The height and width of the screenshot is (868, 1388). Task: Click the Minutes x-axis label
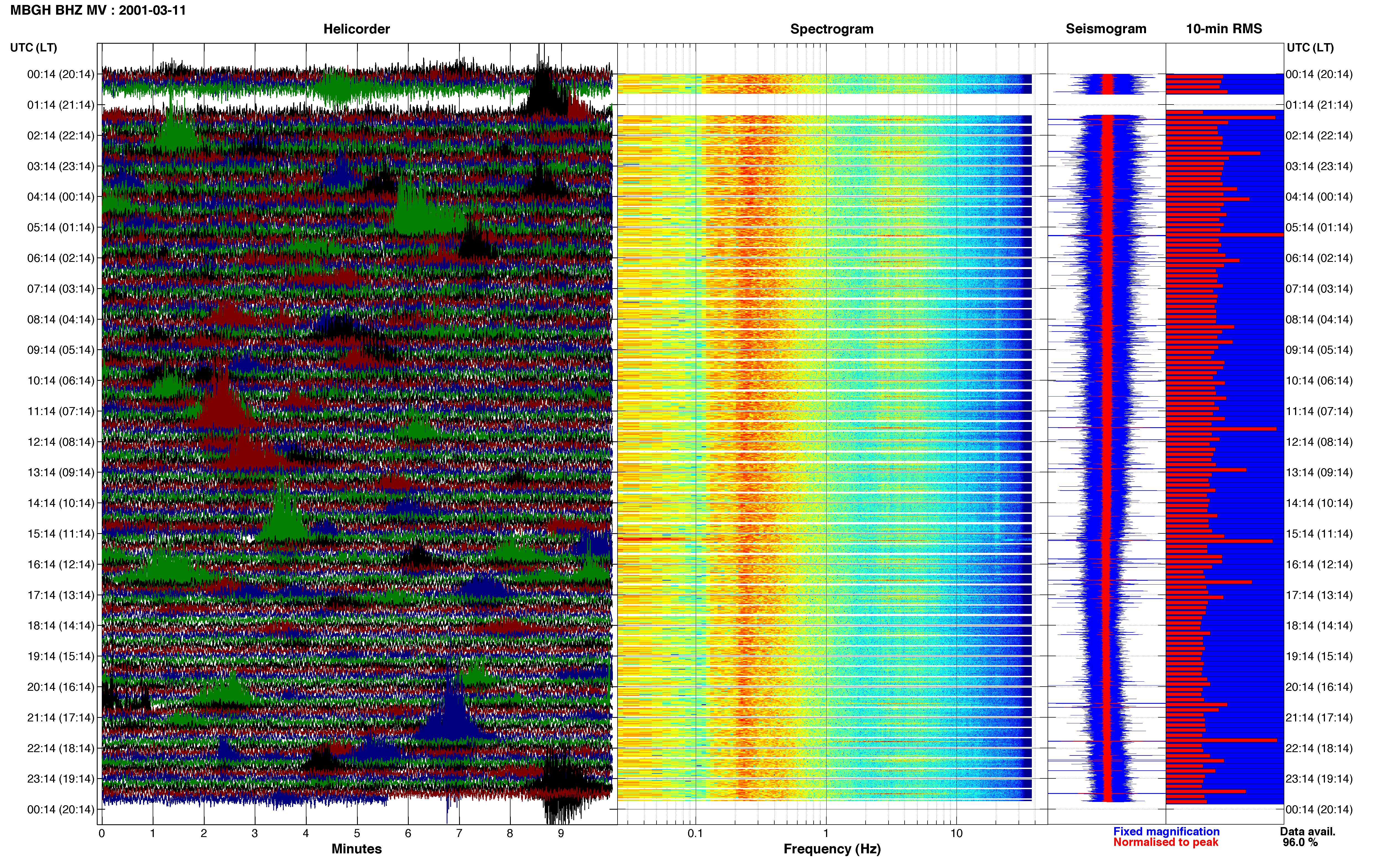(356, 849)
